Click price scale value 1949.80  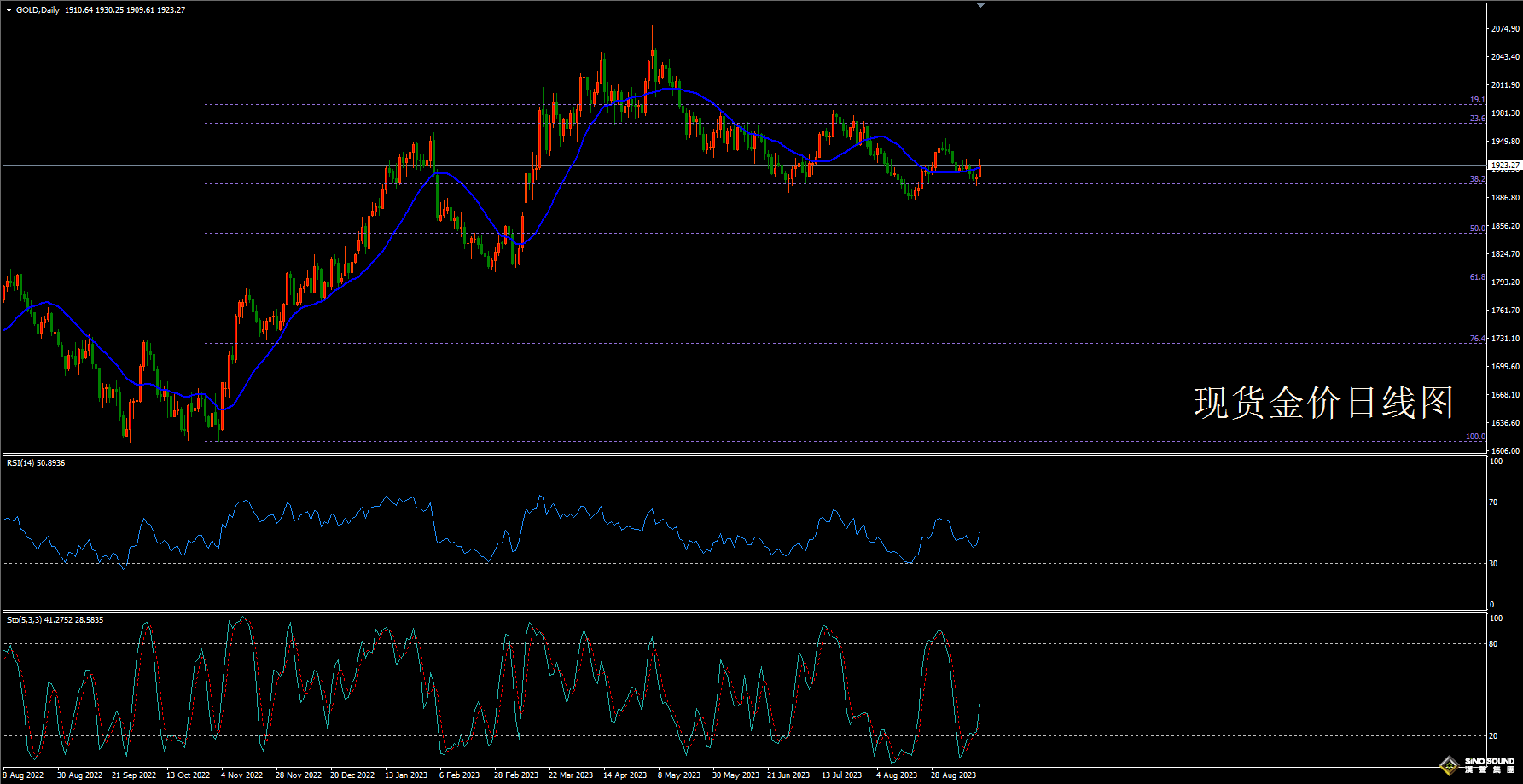click(x=1505, y=141)
